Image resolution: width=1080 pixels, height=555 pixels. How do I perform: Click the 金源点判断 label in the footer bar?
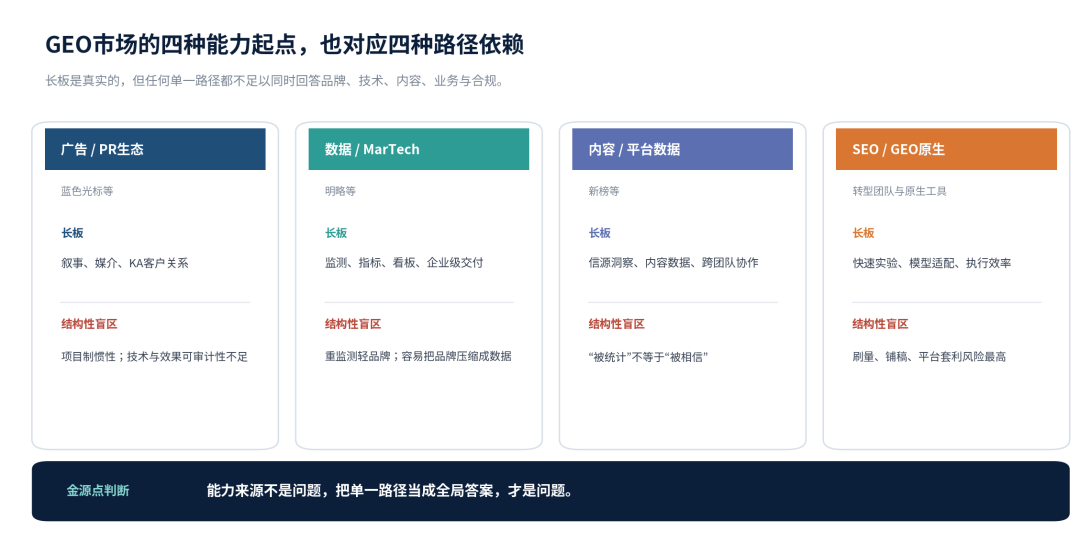[x=98, y=490]
